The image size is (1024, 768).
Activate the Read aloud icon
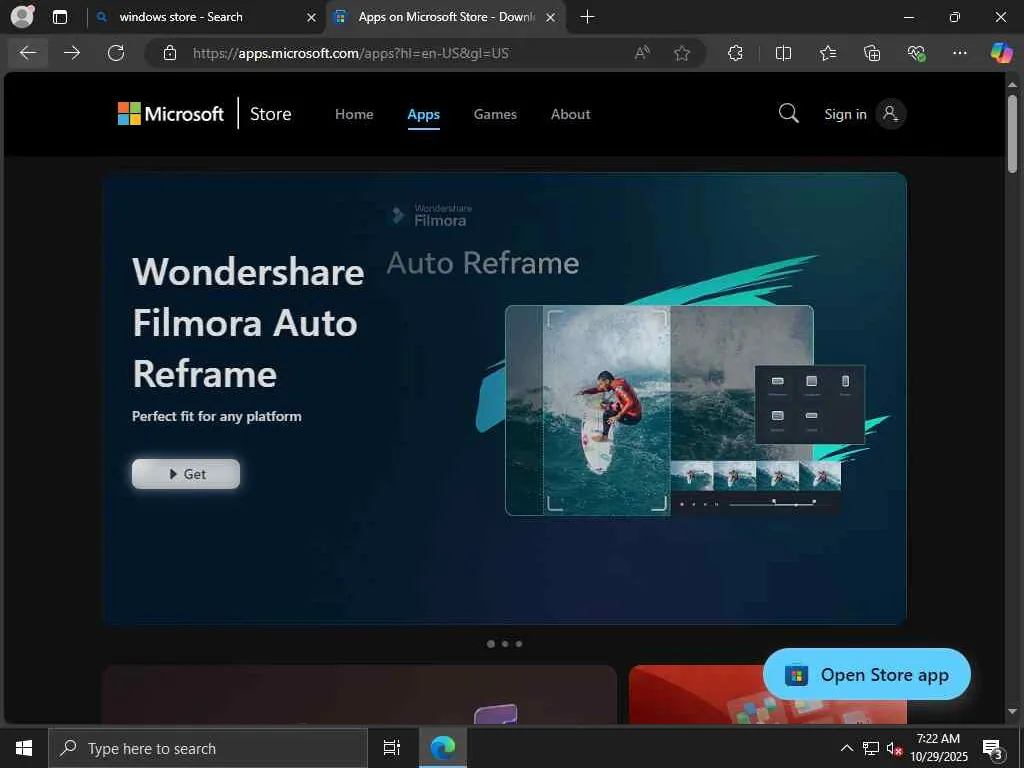click(x=642, y=53)
